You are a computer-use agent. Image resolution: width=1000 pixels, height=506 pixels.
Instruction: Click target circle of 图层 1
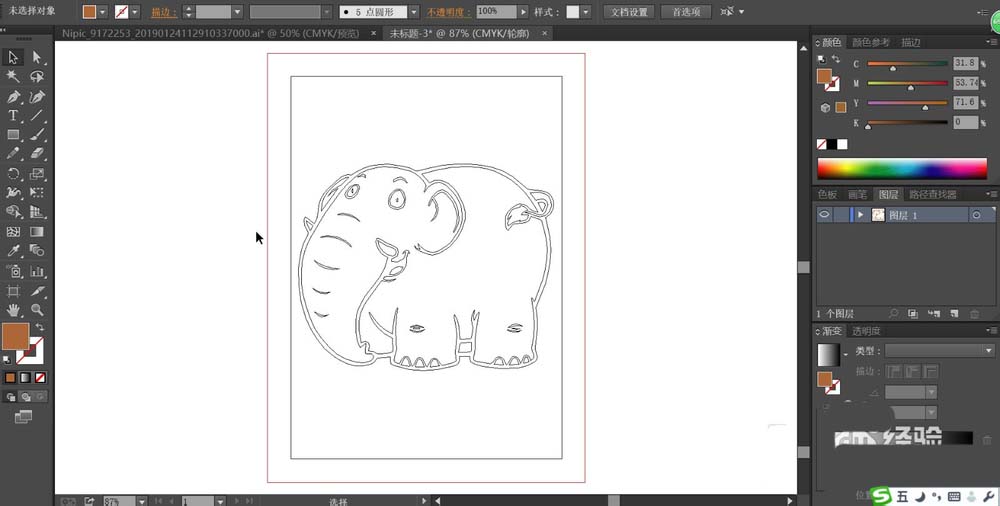(x=976, y=215)
